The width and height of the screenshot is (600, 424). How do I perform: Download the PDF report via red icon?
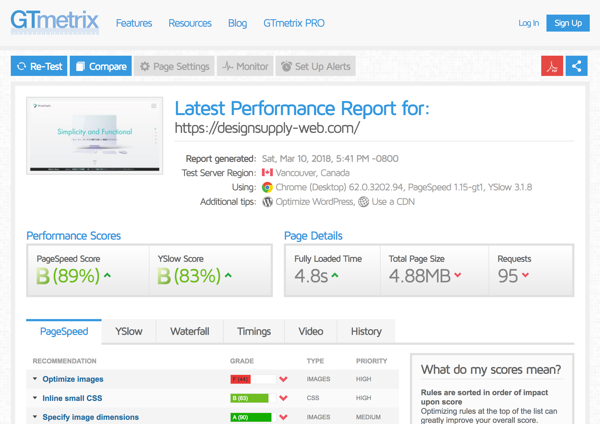coord(552,66)
